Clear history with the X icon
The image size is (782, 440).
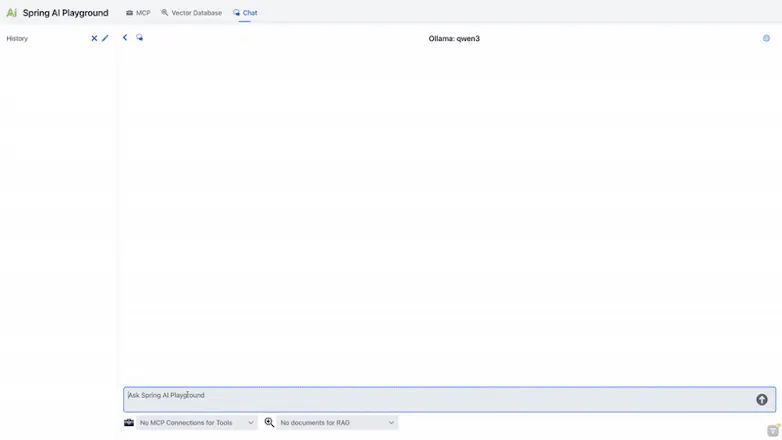click(x=94, y=38)
